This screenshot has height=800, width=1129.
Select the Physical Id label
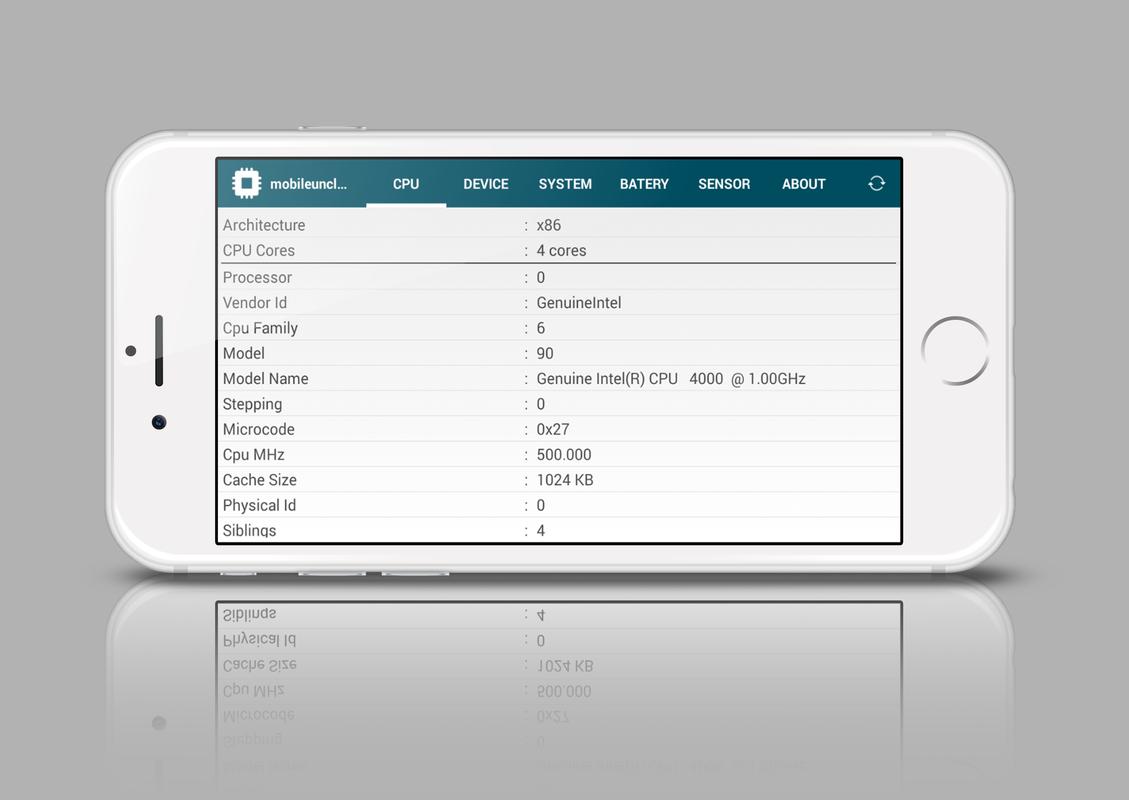point(259,505)
